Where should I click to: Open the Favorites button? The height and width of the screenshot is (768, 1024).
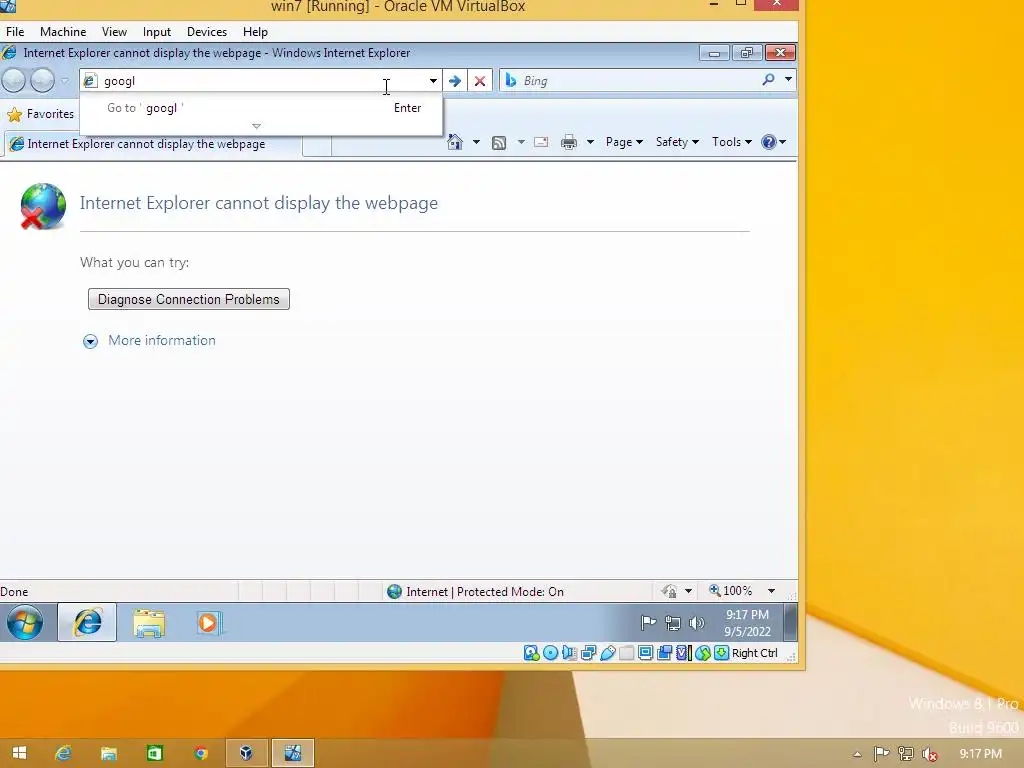(x=40, y=114)
